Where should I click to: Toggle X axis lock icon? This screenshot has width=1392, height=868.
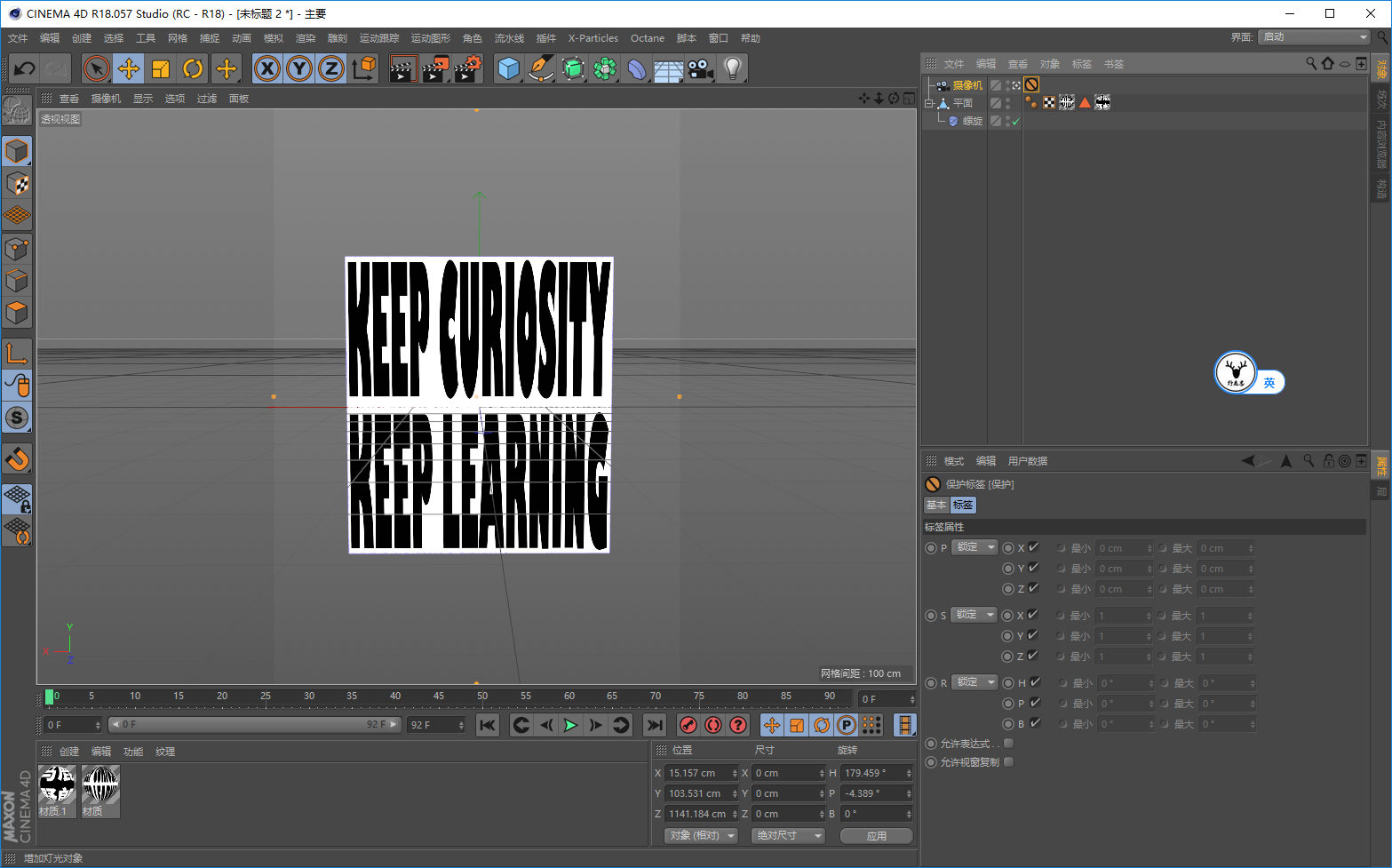pos(267,68)
